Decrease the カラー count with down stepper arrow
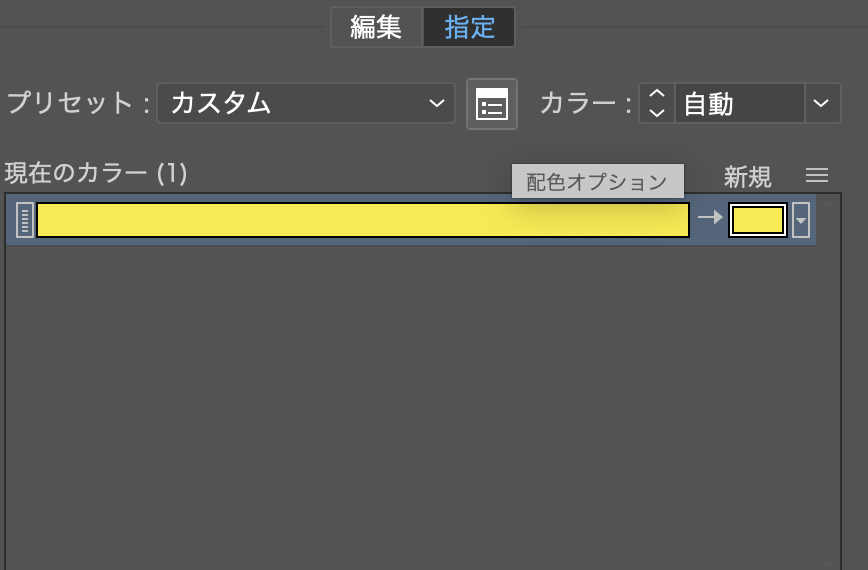868x570 pixels. tap(657, 112)
